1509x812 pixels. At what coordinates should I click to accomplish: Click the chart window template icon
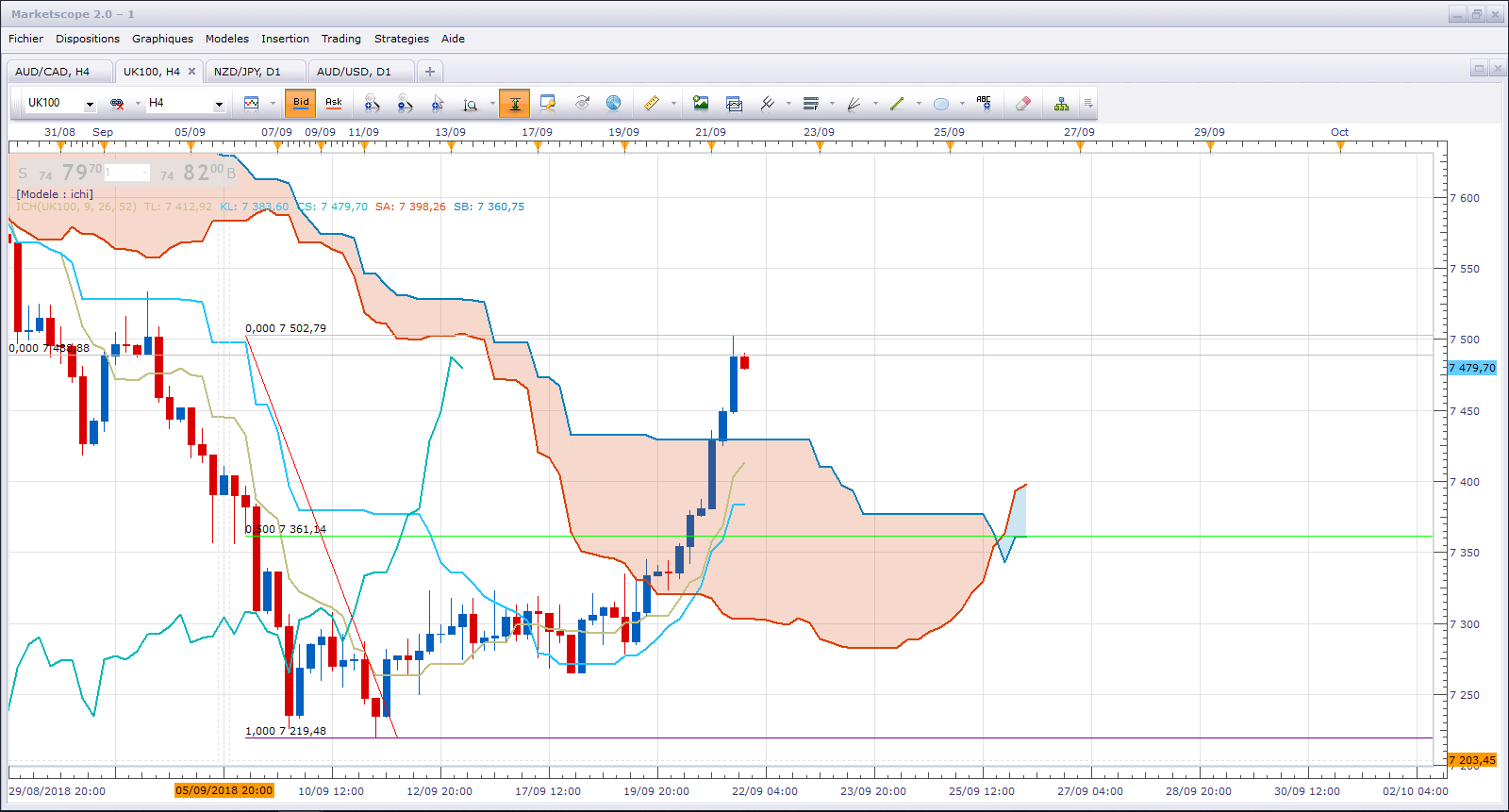734,104
